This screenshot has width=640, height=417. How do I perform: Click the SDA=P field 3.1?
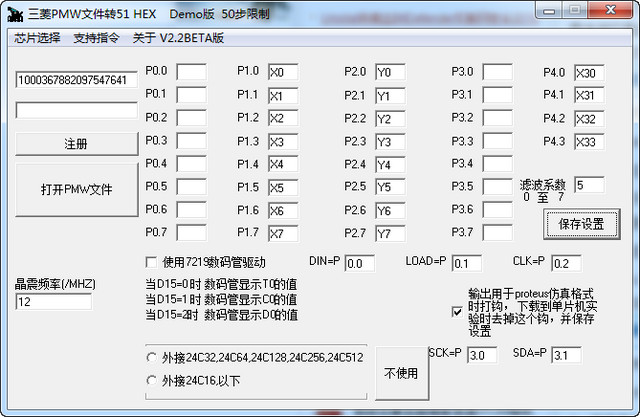pyautogui.click(x=566, y=355)
